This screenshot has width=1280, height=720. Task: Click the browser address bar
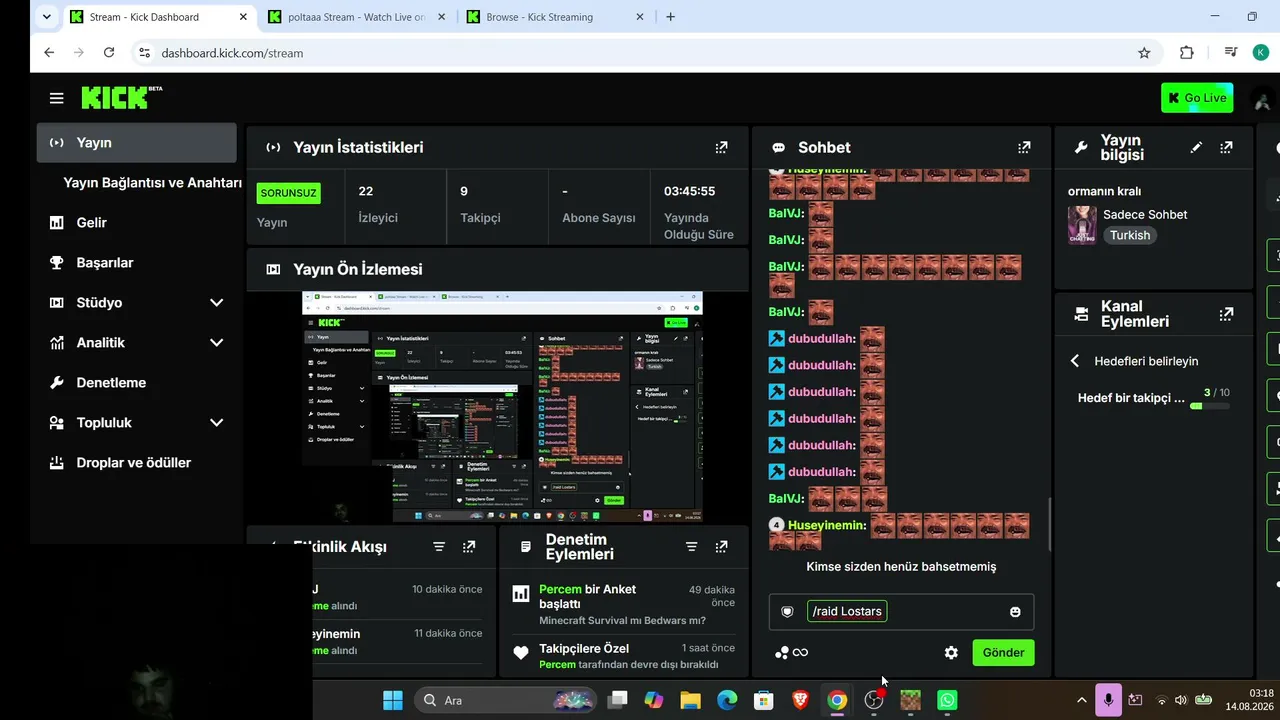(x=640, y=53)
